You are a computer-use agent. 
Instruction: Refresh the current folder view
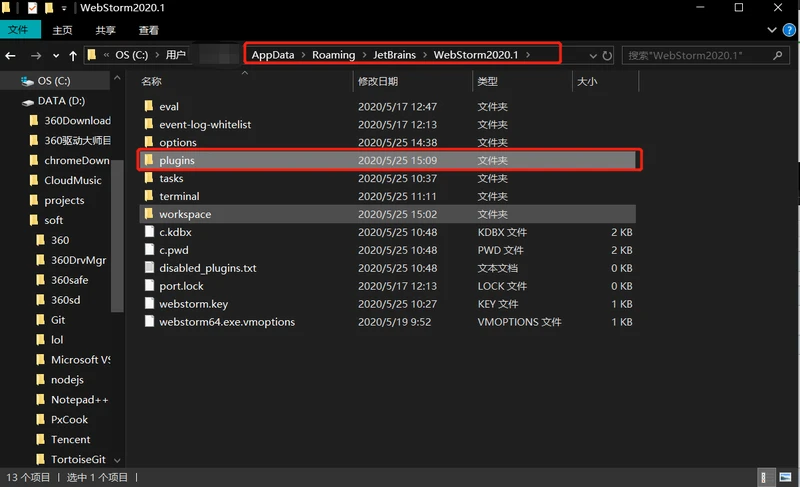click(x=607, y=55)
